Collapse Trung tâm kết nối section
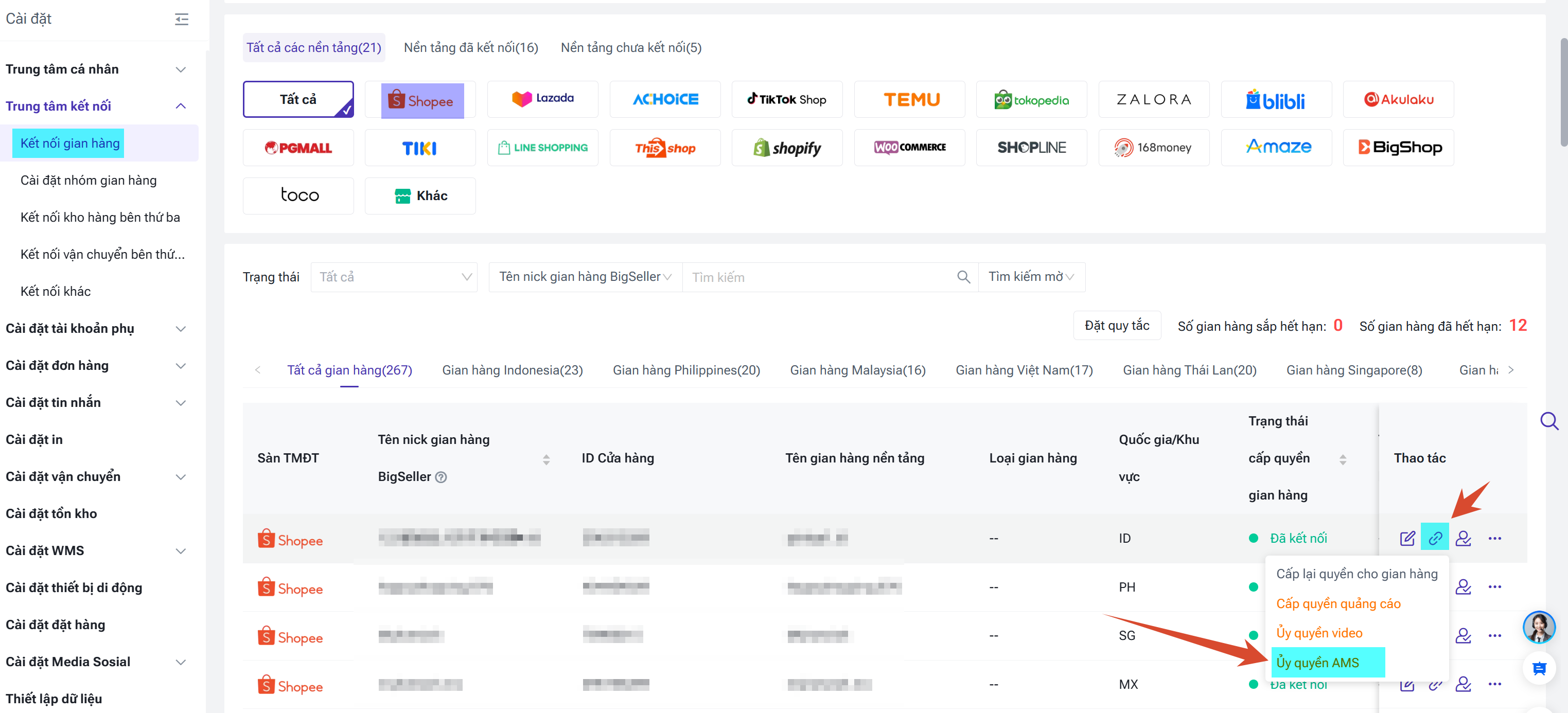This screenshot has height=713, width=1568. pos(180,106)
